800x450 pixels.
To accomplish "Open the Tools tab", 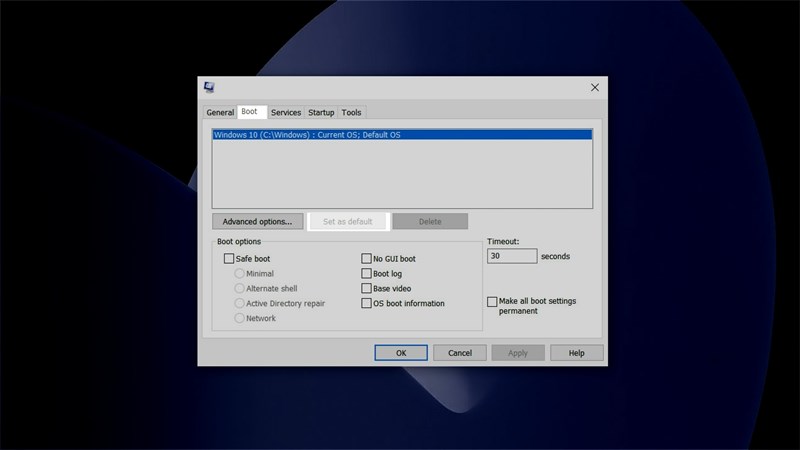I will pyautogui.click(x=352, y=112).
